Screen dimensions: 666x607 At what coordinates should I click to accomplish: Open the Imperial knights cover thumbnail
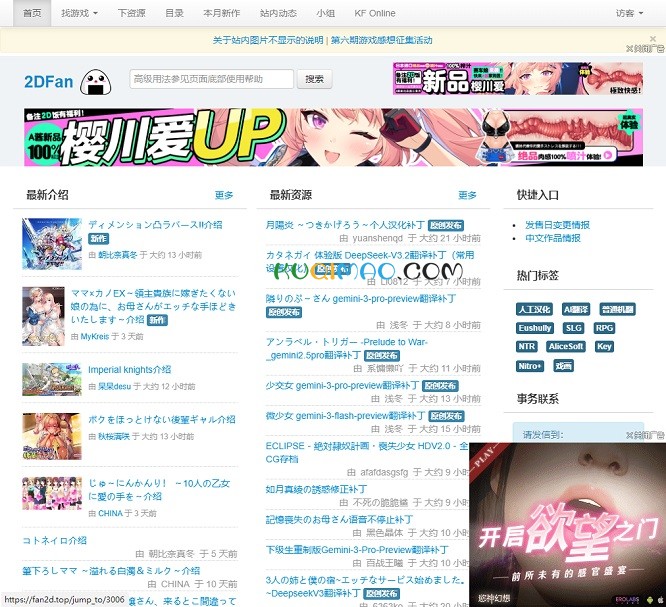52,379
